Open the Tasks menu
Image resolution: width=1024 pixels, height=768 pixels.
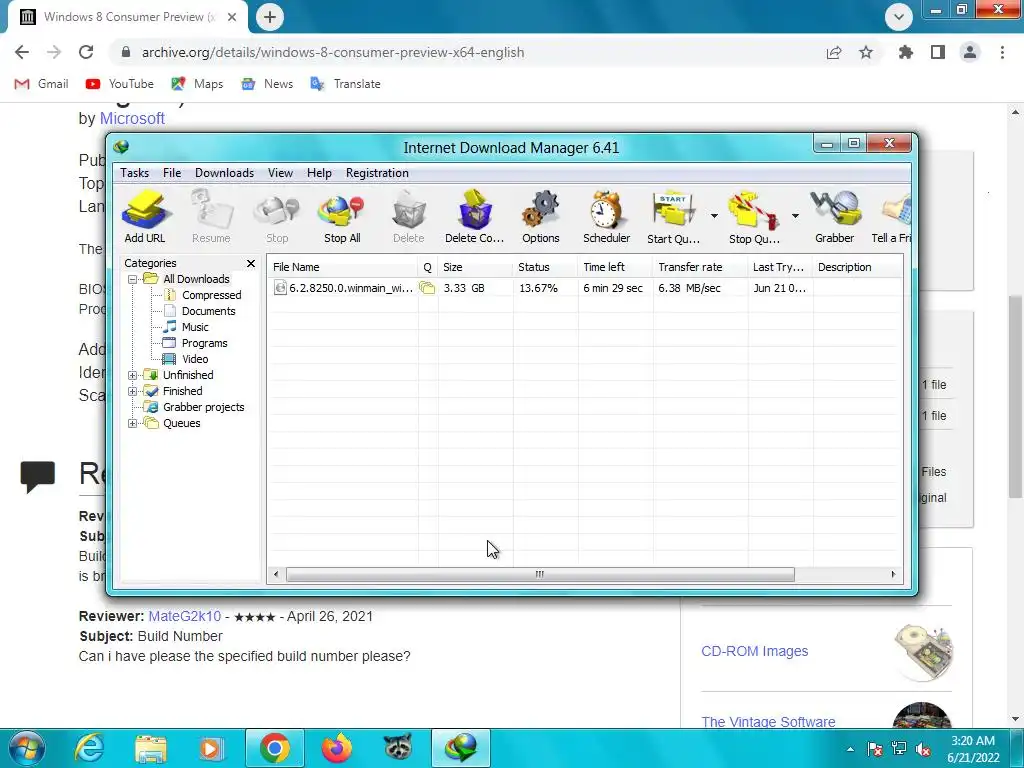click(135, 173)
